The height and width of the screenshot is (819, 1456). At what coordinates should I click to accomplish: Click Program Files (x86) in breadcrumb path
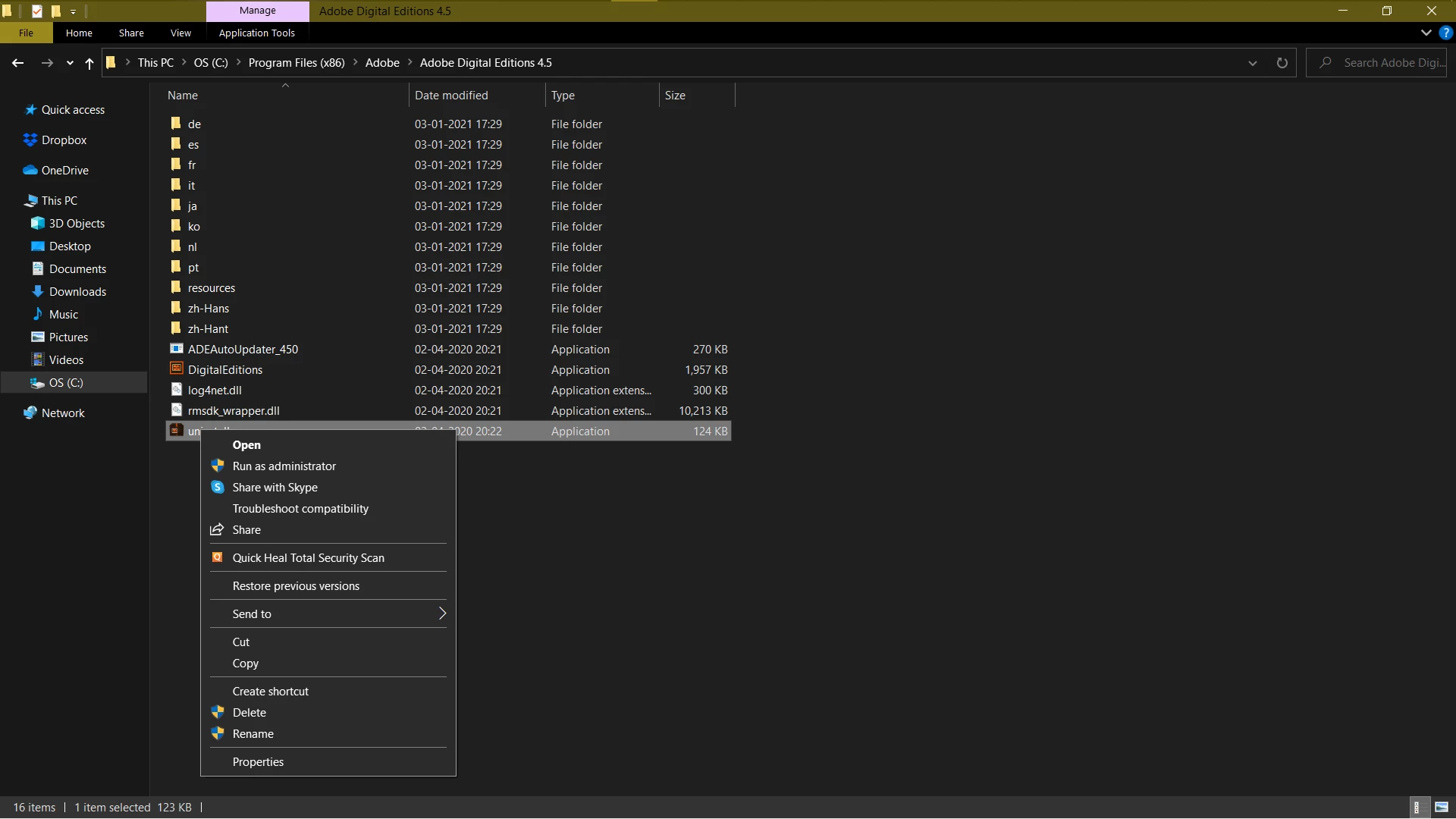point(297,63)
